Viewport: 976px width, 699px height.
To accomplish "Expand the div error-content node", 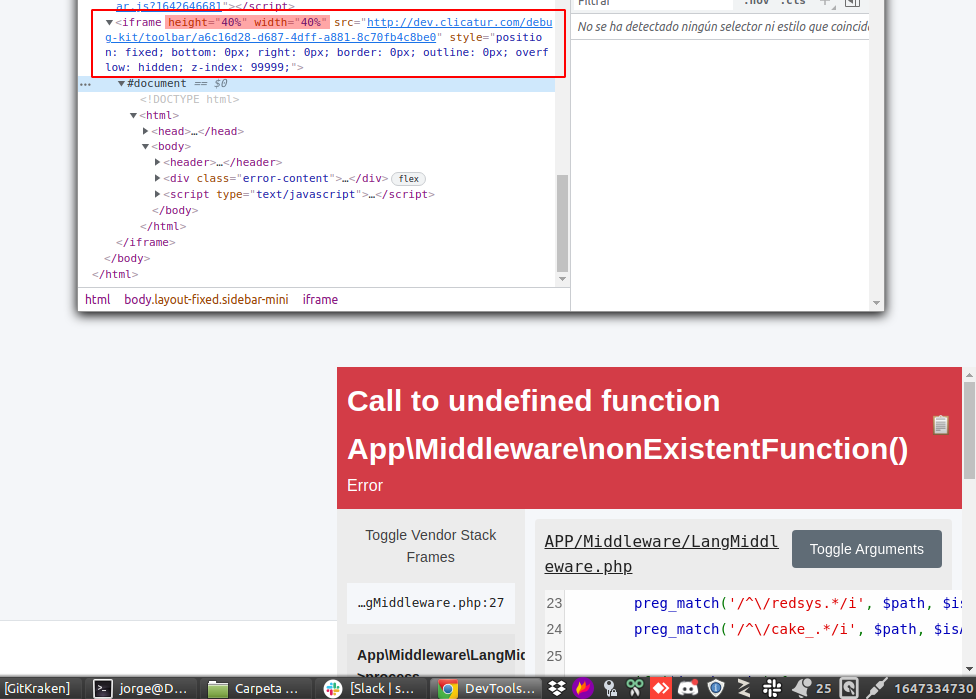I will pyautogui.click(x=157, y=178).
